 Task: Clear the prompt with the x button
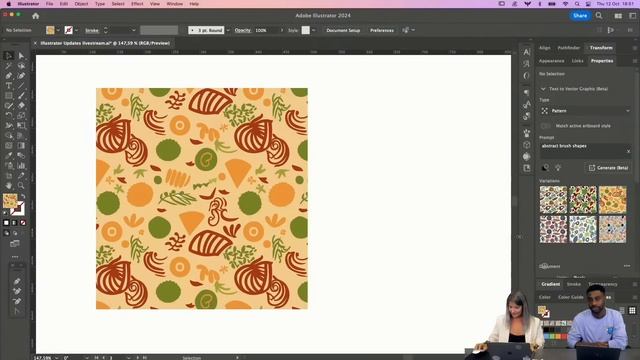628,151
